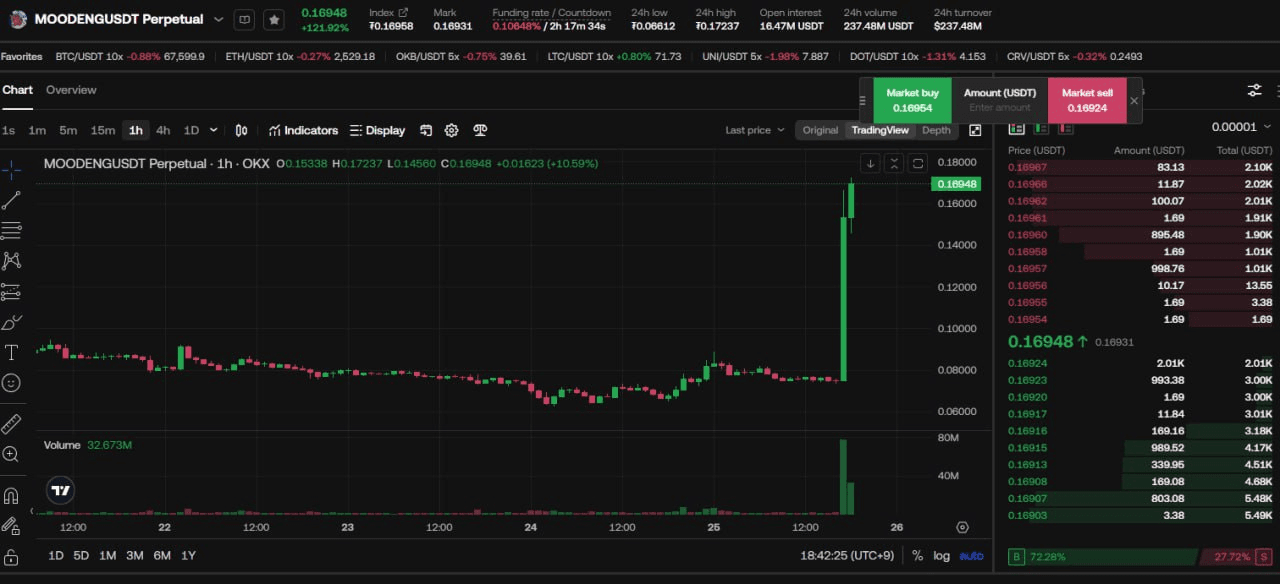Open chart settings gear icon
Screen dimensions: 1280x584
click(x=451, y=130)
